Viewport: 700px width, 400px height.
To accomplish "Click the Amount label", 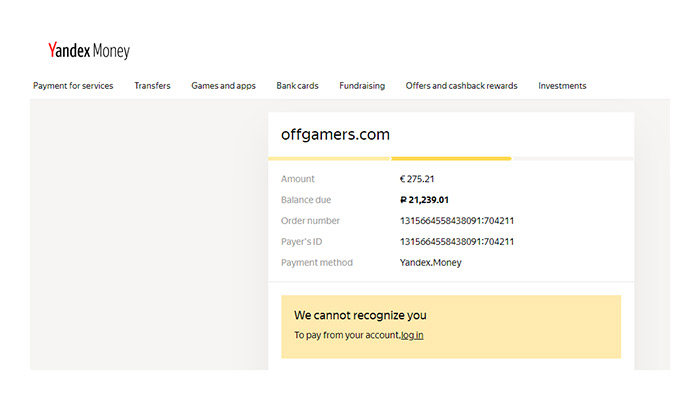I will pyautogui.click(x=298, y=179).
